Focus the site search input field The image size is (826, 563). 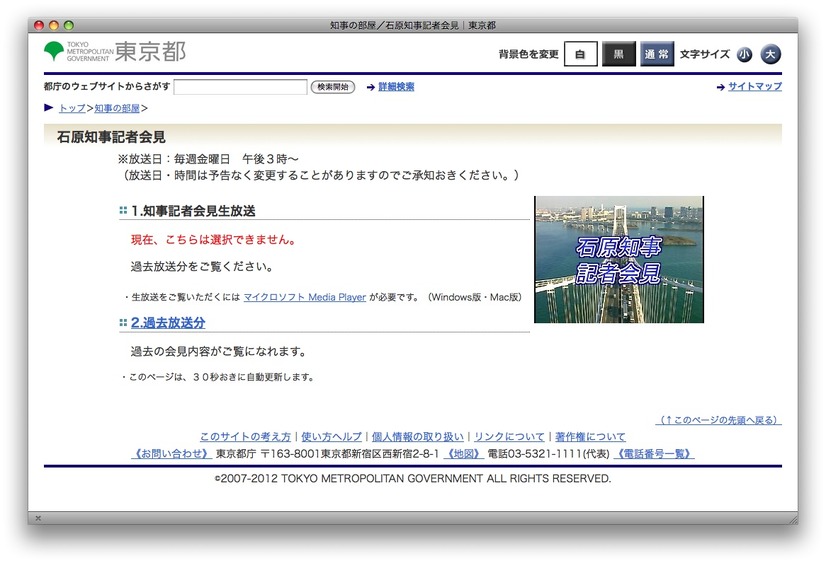[x=240, y=87]
